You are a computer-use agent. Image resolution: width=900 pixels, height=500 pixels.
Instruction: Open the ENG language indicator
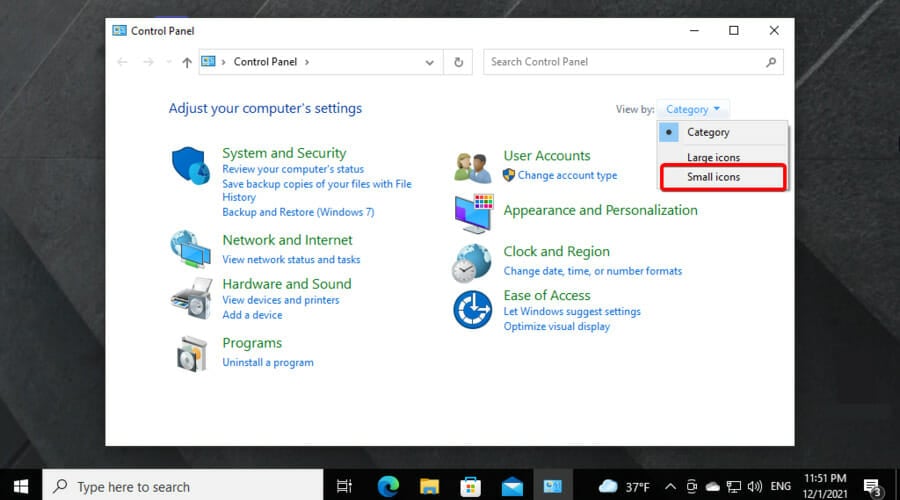point(780,487)
